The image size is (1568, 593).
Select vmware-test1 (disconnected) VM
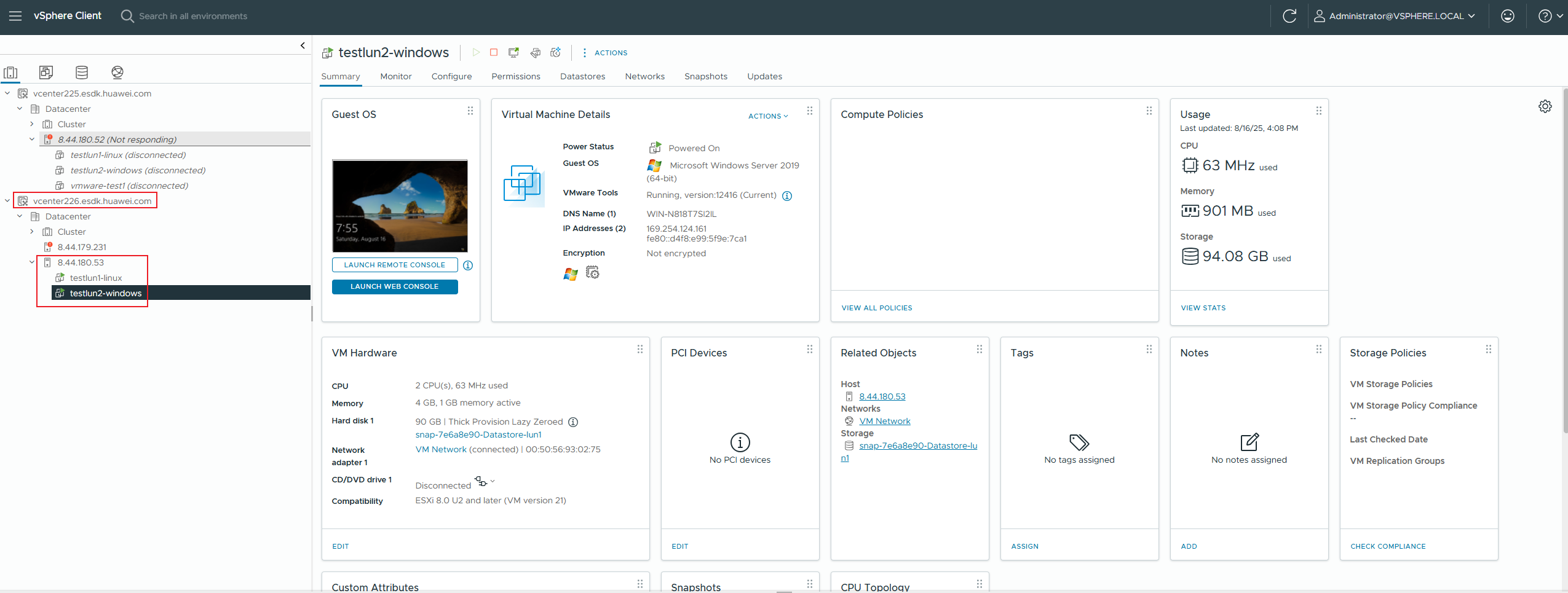click(x=129, y=186)
